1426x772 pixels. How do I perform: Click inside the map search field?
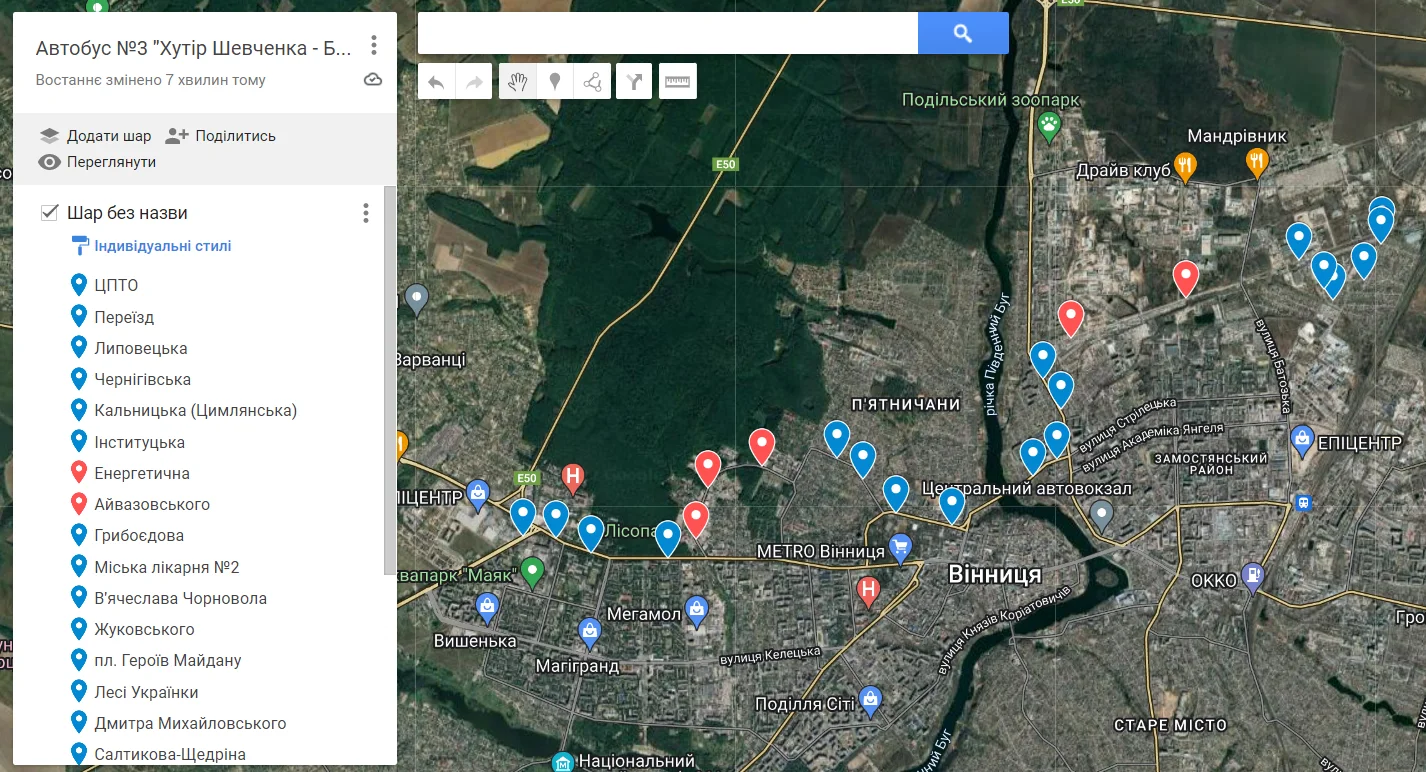[x=667, y=33]
